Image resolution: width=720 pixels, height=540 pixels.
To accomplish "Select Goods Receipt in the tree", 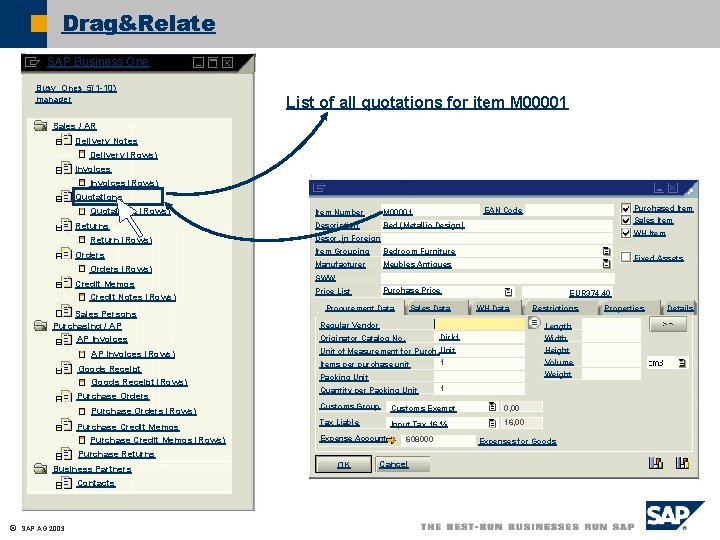I will tap(109, 369).
